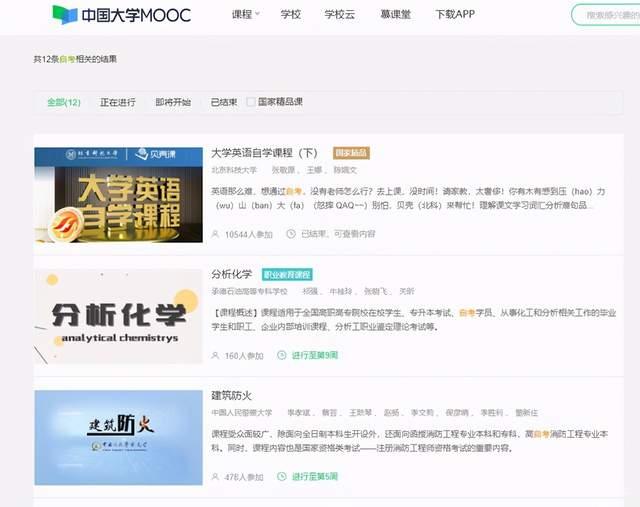Screen dimensions: 640x507
Task: Click the clock icon beside 已结束，可查看内容
Action: pyautogui.click(x=291, y=234)
